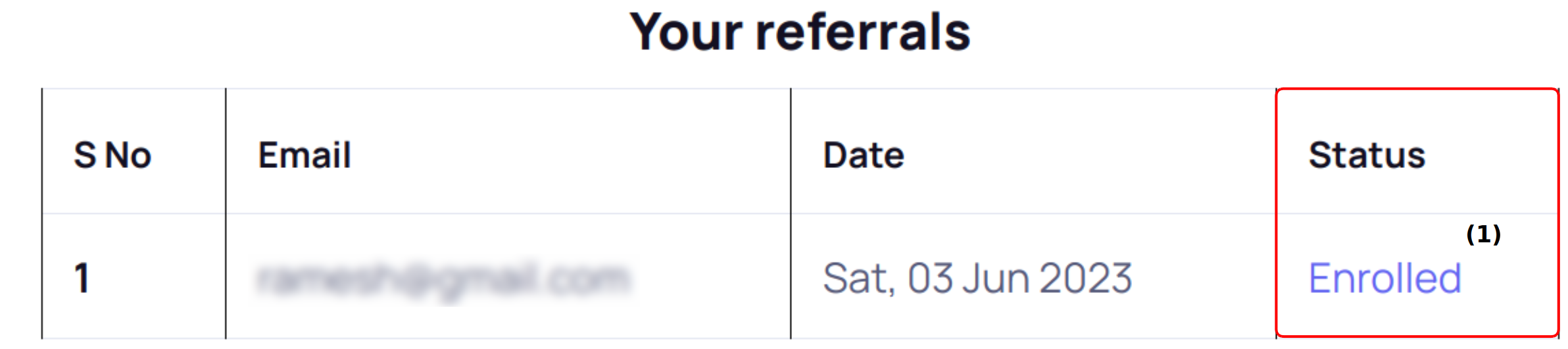Click the word "referrals" in the heading
The width and height of the screenshot is (1568, 349).
pyautogui.click(x=863, y=32)
